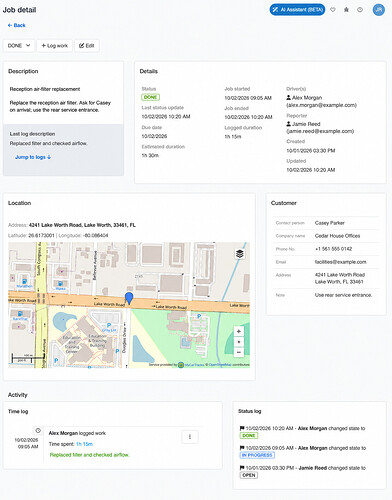Image resolution: width=392 pixels, height=500 pixels.
Task: Click the green 'Replaced filter and checked airflow.' log text
Action: click(x=89, y=455)
